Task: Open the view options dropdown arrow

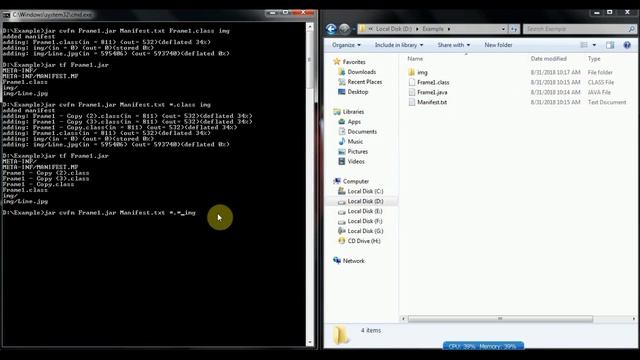Action: coord(594,45)
